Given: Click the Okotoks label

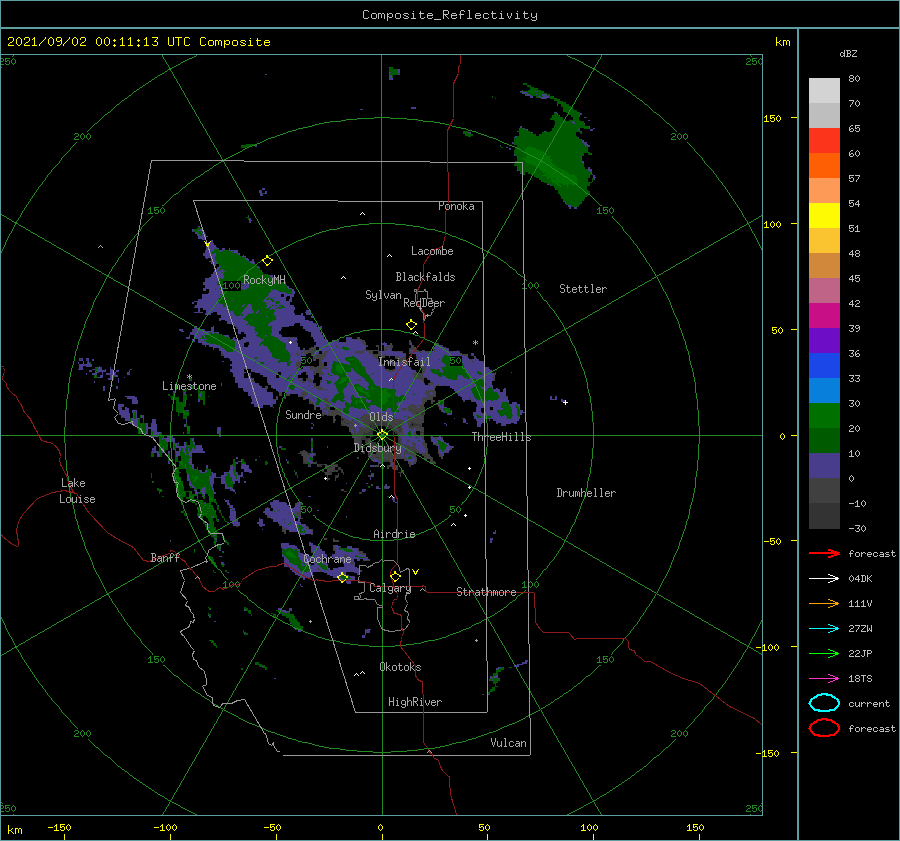Looking at the screenshot, I should click(400, 667).
